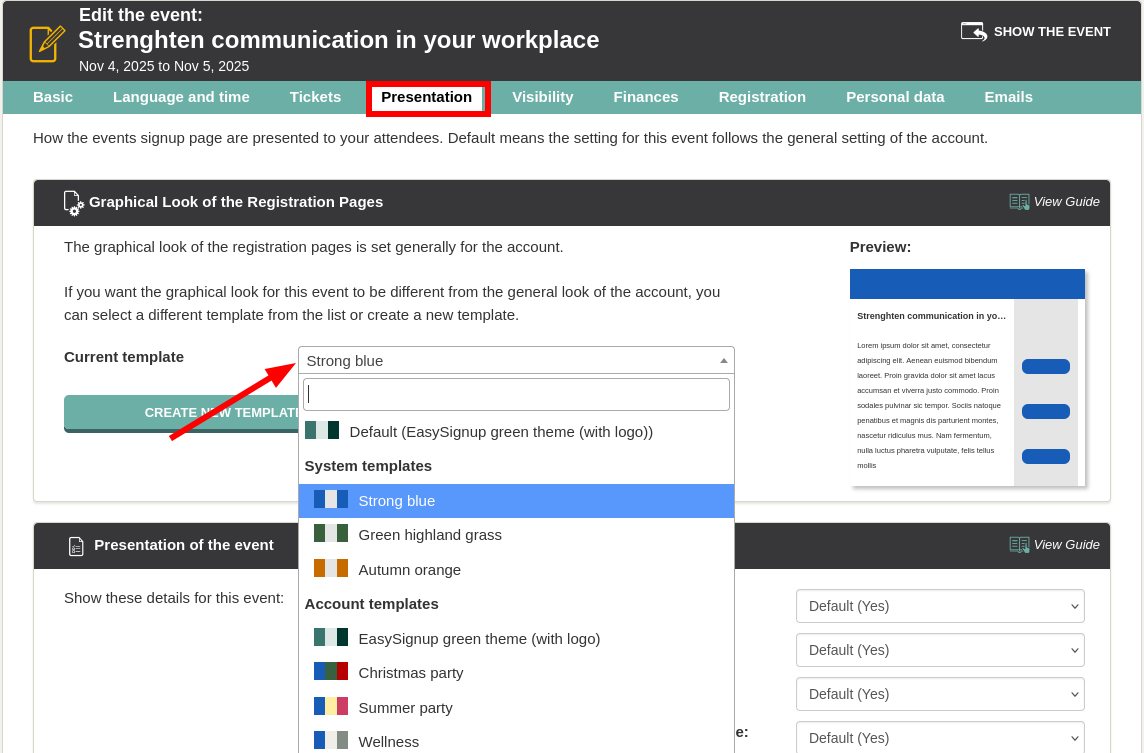Go to the Emails tab
Image resolution: width=1144 pixels, height=753 pixels.
(x=1008, y=97)
